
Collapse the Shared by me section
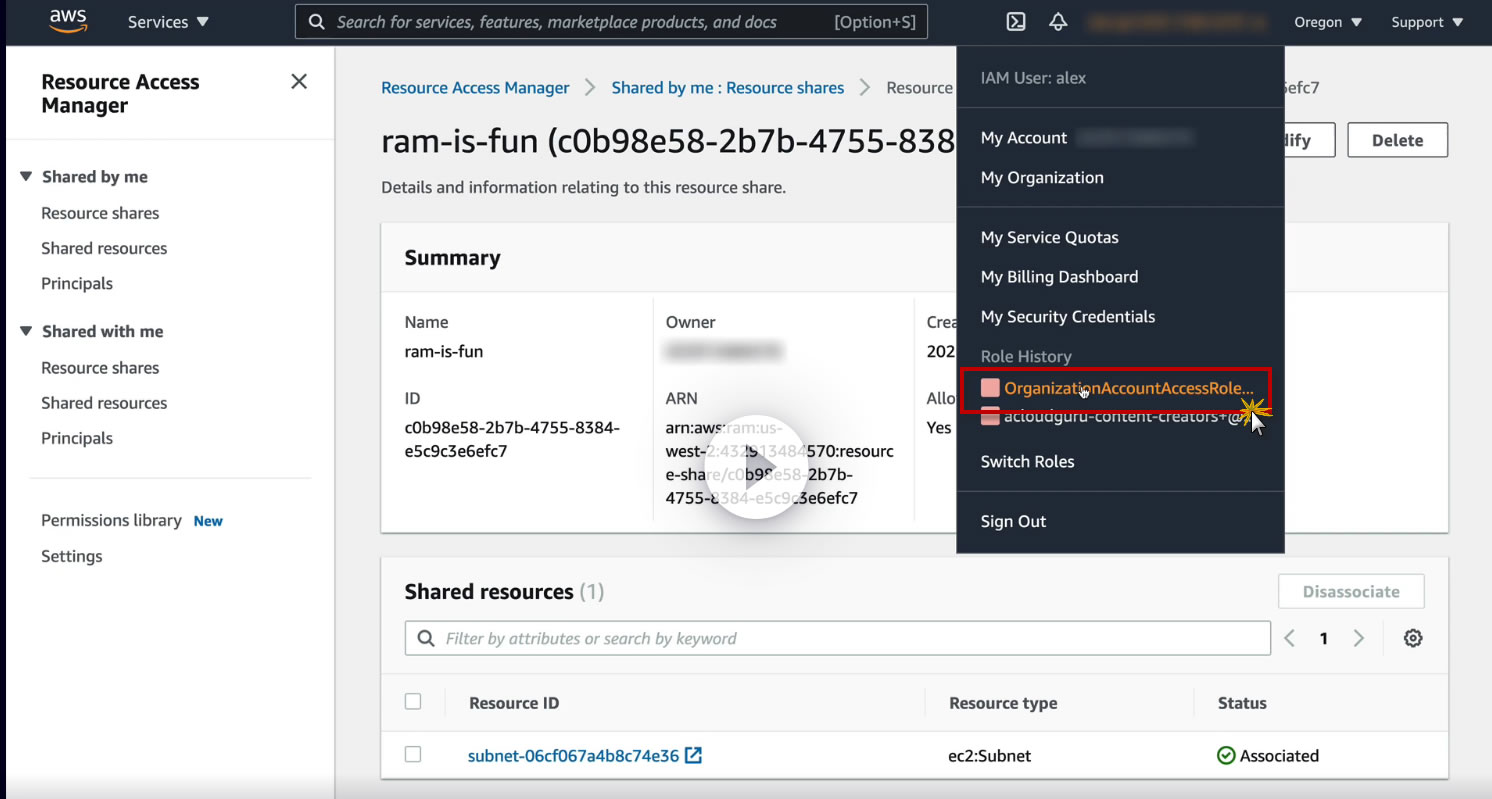[27, 177]
